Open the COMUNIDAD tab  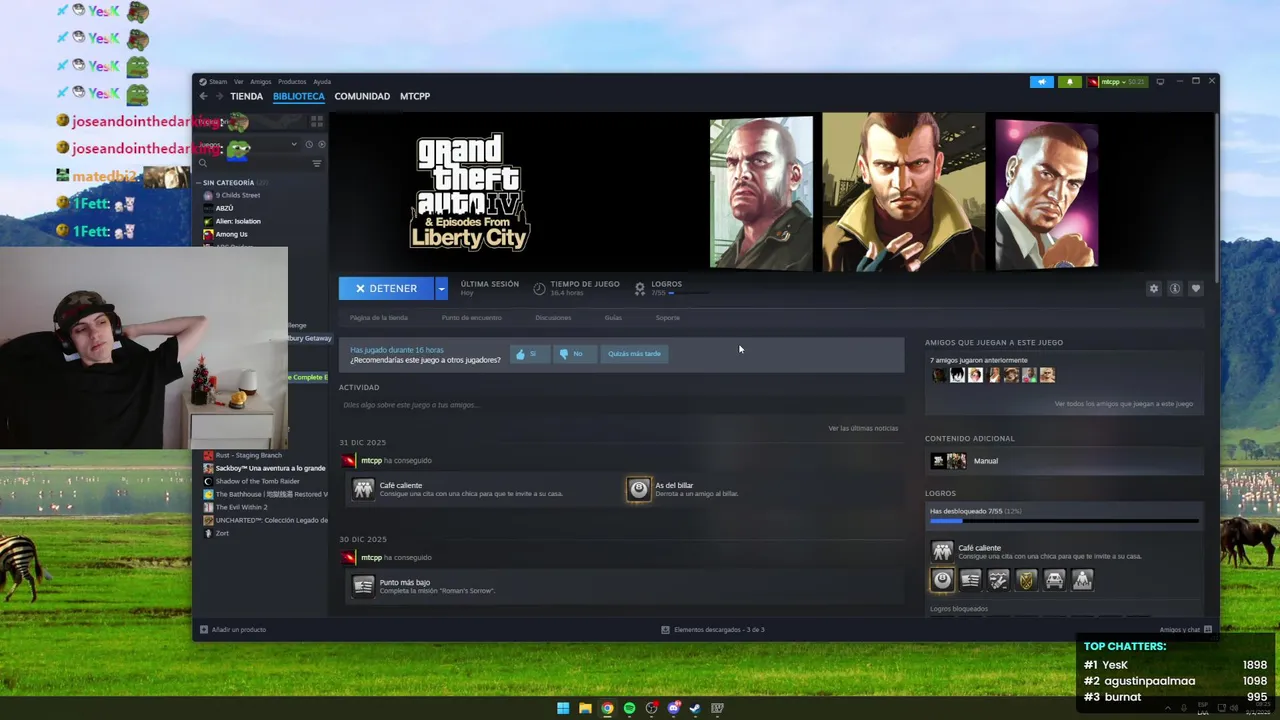[362, 96]
